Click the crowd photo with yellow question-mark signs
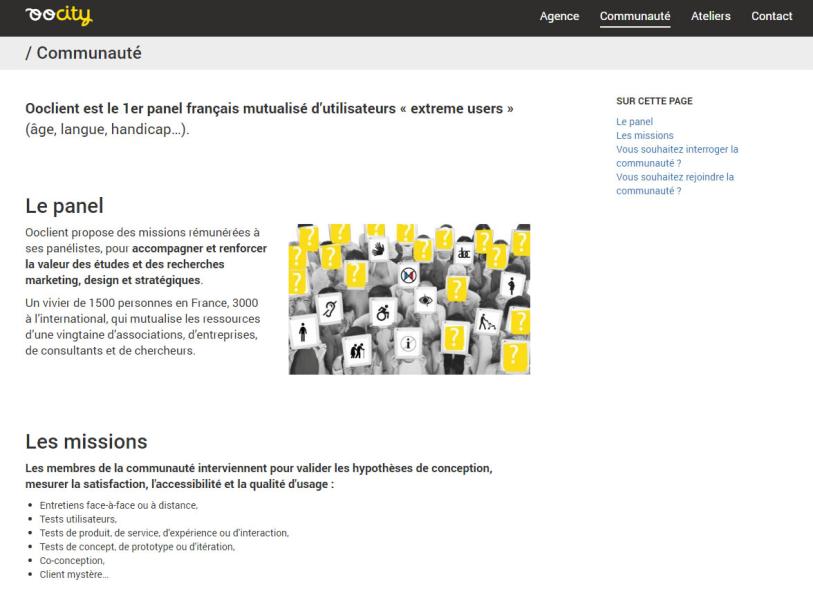Viewport: 813px width, 600px height. click(409, 299)
